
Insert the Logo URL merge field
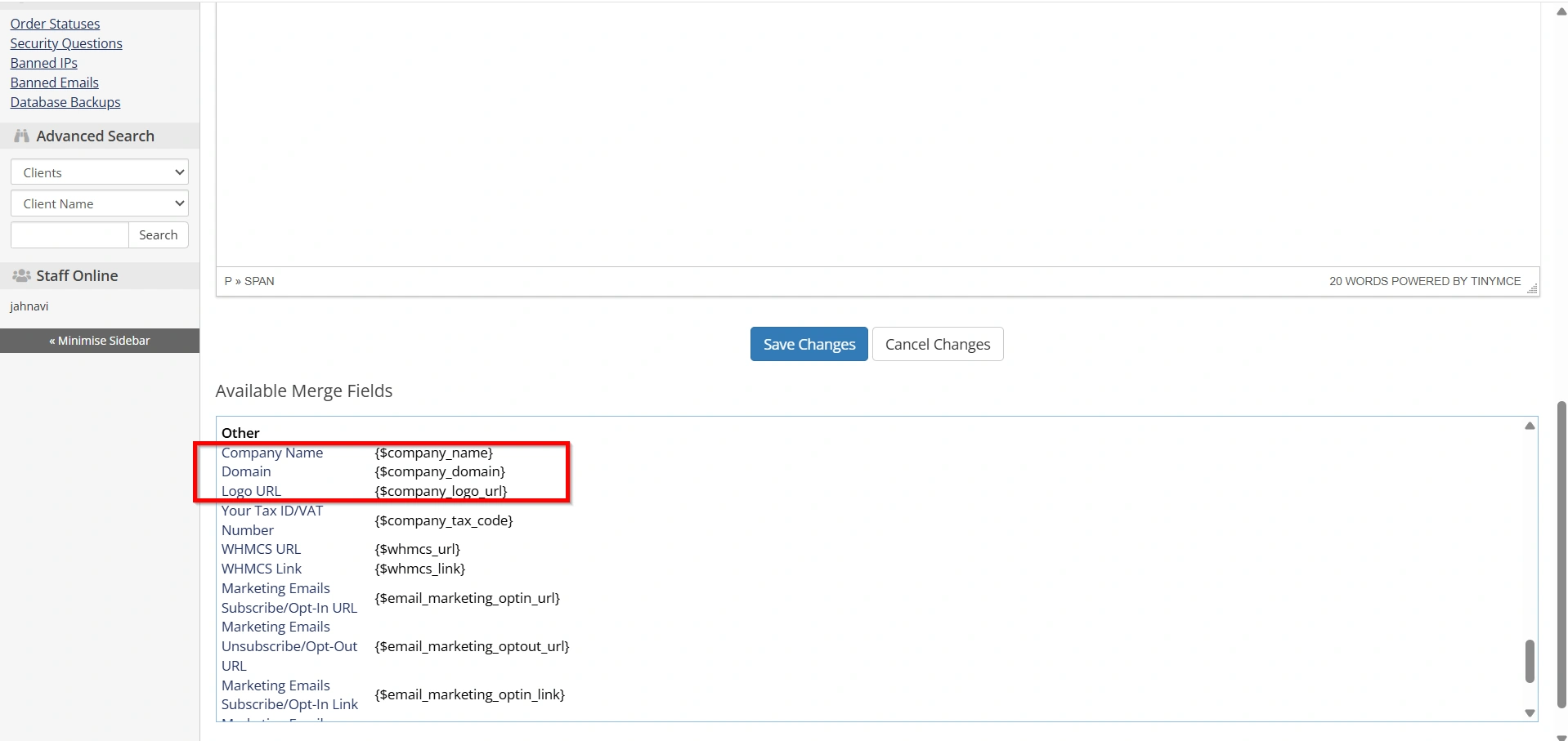pyautogui.click(x=251, y=491)
